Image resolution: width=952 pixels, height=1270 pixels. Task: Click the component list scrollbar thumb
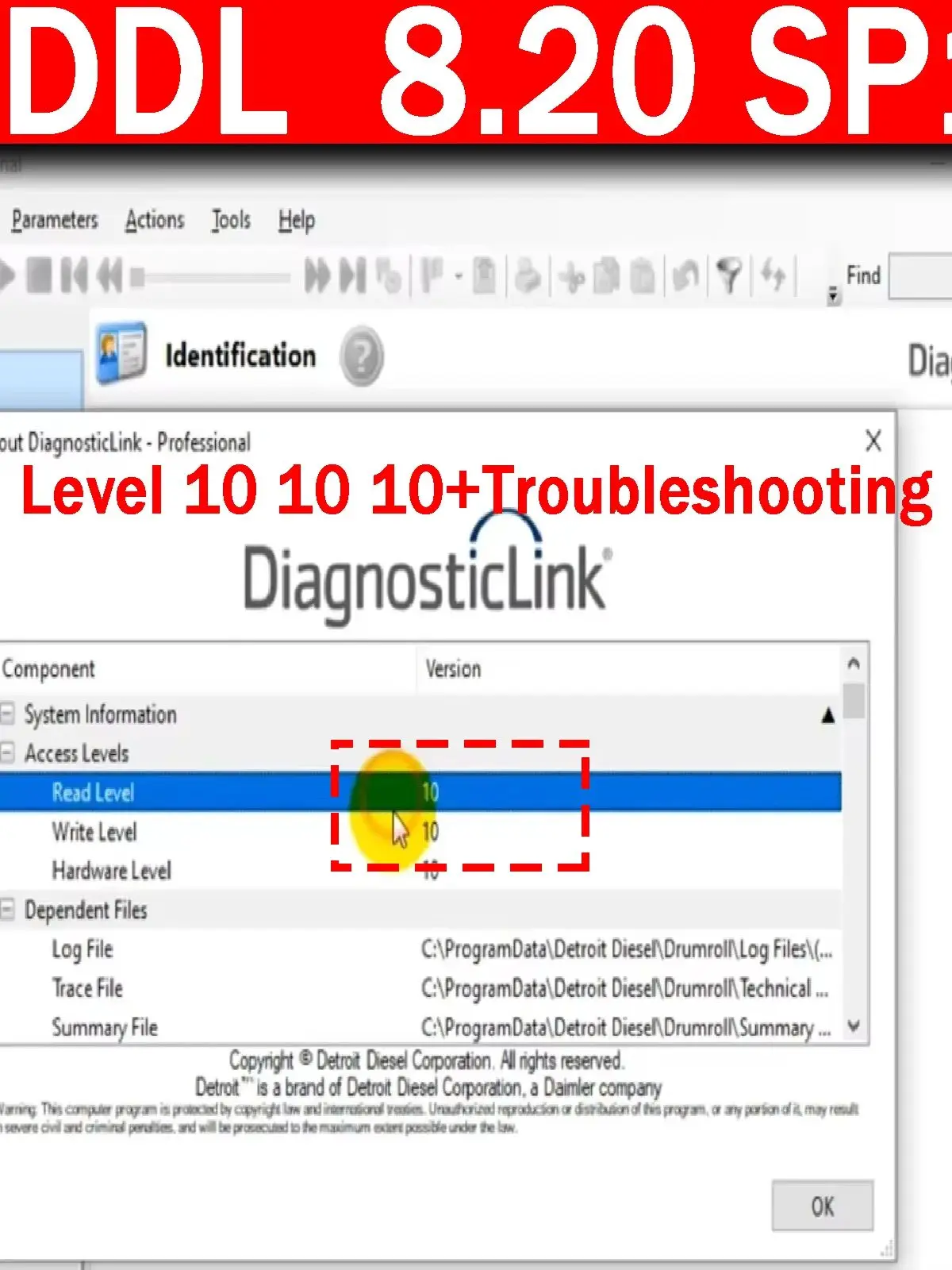[854, 700]
